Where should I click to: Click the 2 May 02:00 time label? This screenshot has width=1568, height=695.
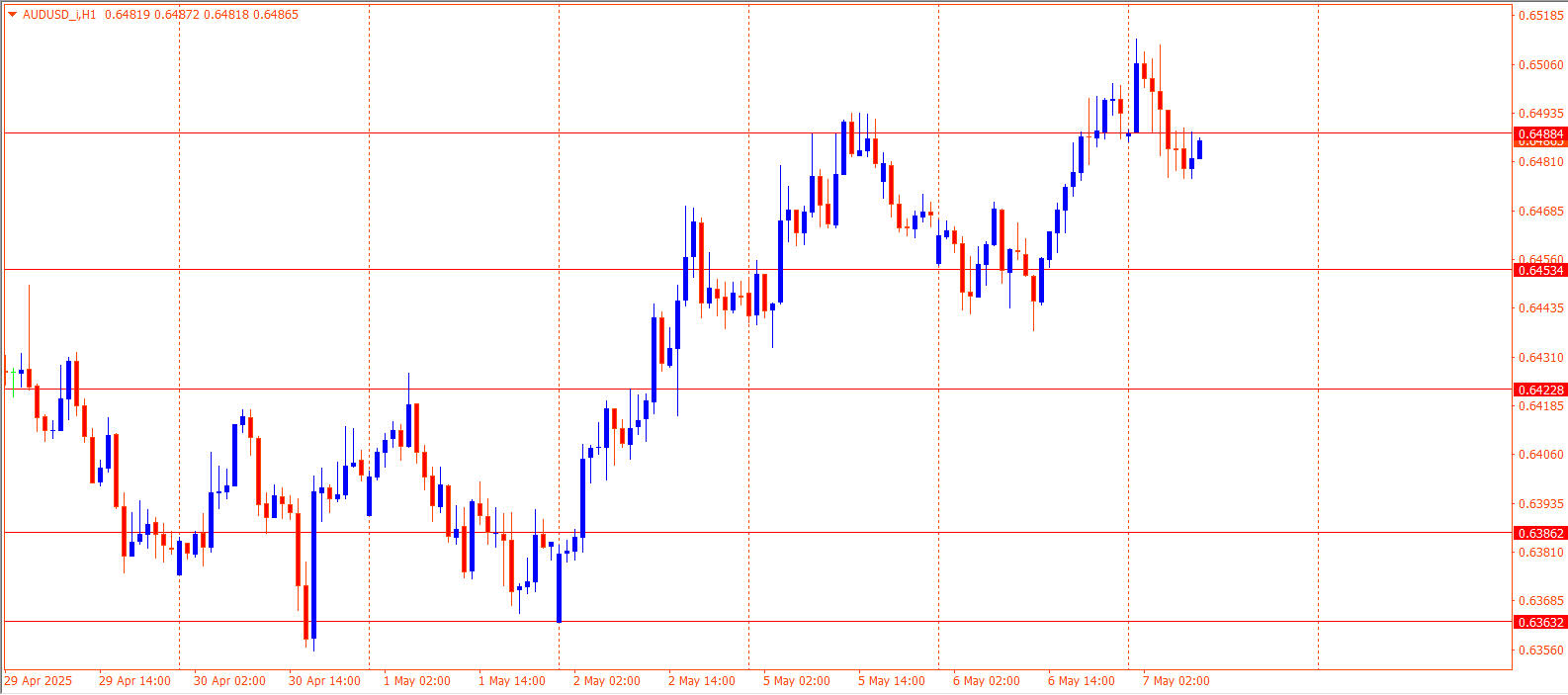607,681
